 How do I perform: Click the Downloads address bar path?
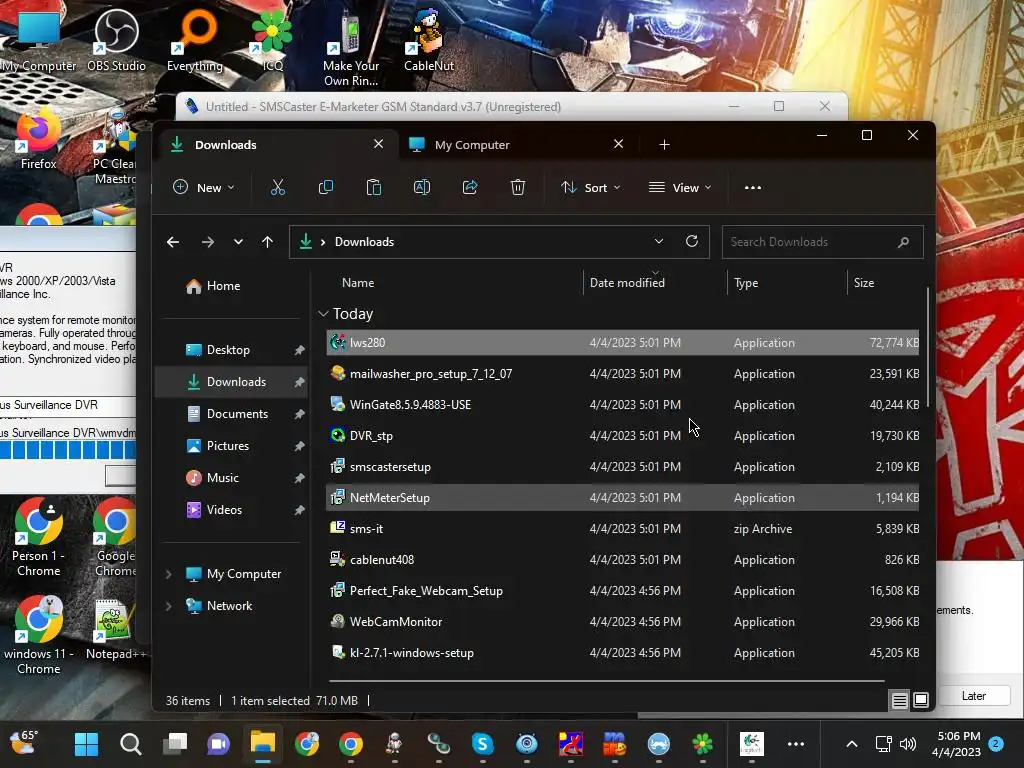(x=364, y=242)
